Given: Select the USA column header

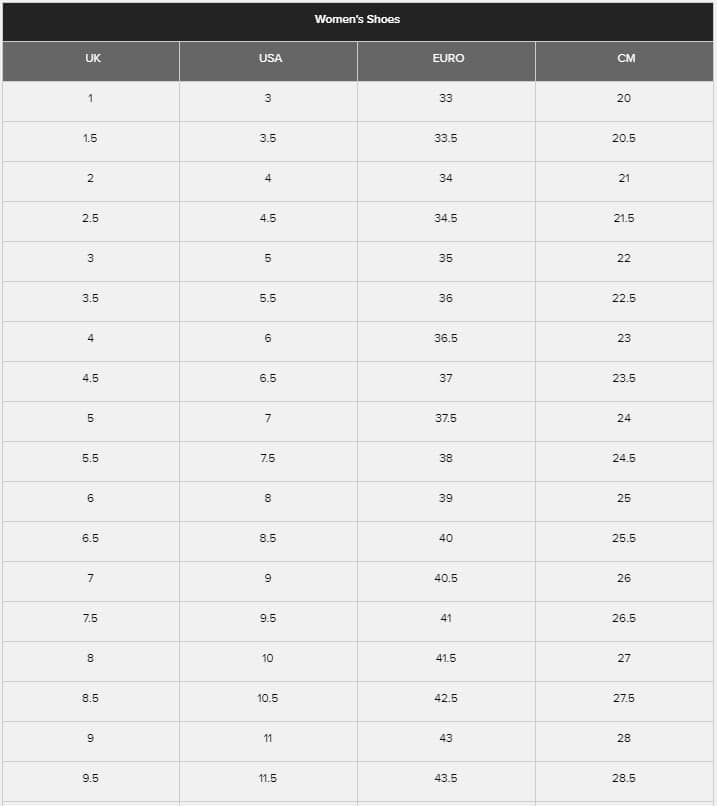Looking at the screenshot, I should 270,58.
